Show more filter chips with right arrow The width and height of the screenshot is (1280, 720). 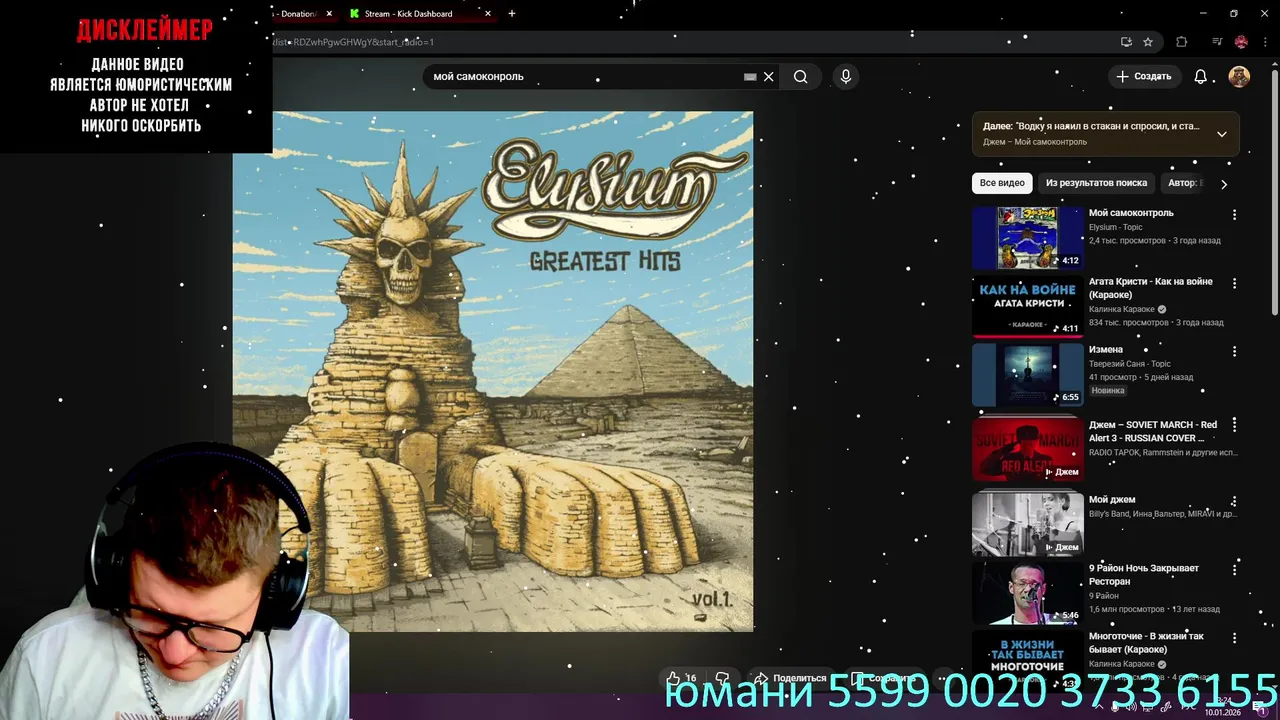[1223, 184]
